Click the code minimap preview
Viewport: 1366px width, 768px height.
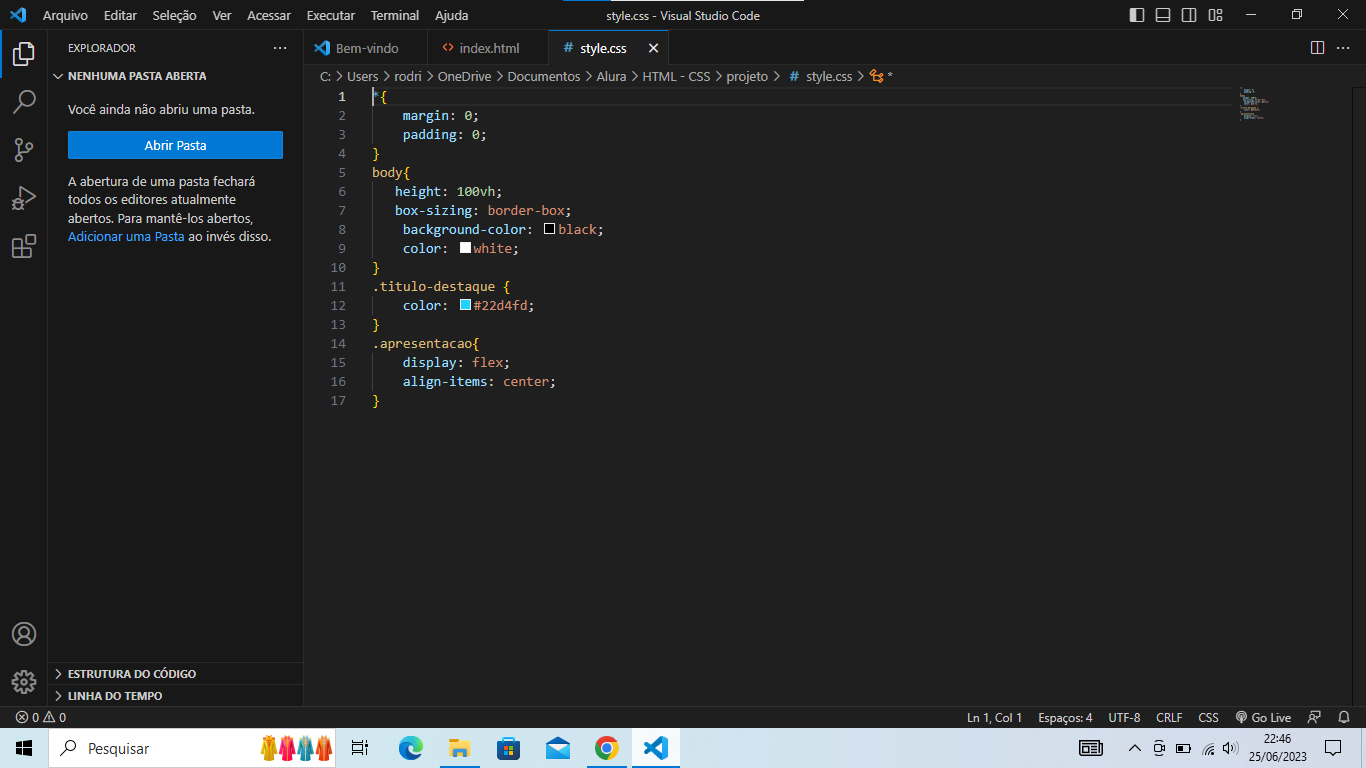(1254, 104)
